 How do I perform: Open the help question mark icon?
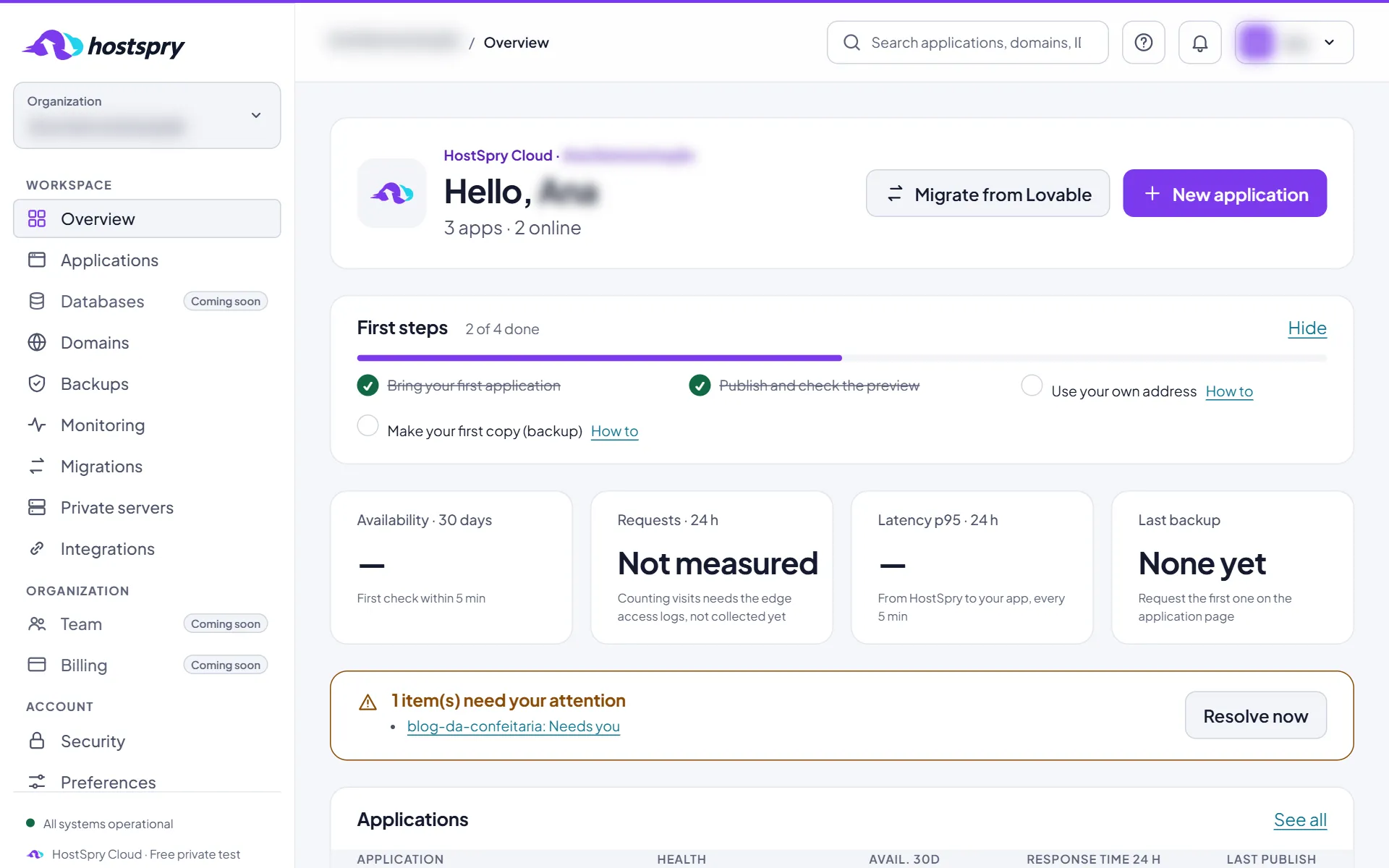coord(1143,43)
